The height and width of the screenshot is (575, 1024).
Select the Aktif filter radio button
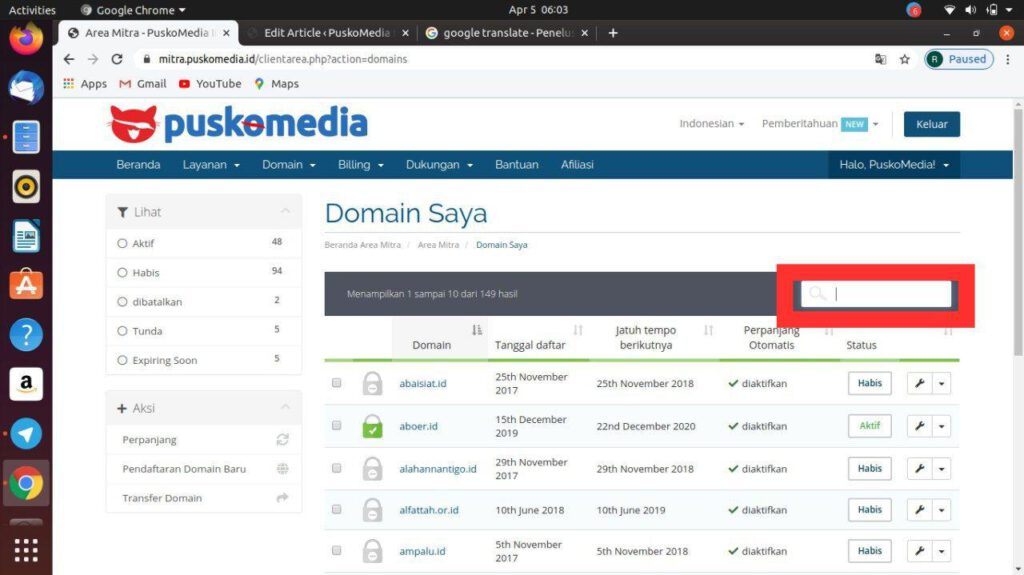pyautogui.click(x=122, y=243)
